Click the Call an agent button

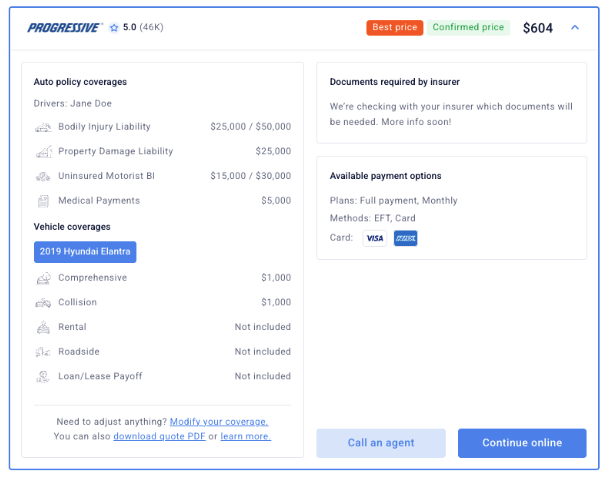click(x=381, y=443)
